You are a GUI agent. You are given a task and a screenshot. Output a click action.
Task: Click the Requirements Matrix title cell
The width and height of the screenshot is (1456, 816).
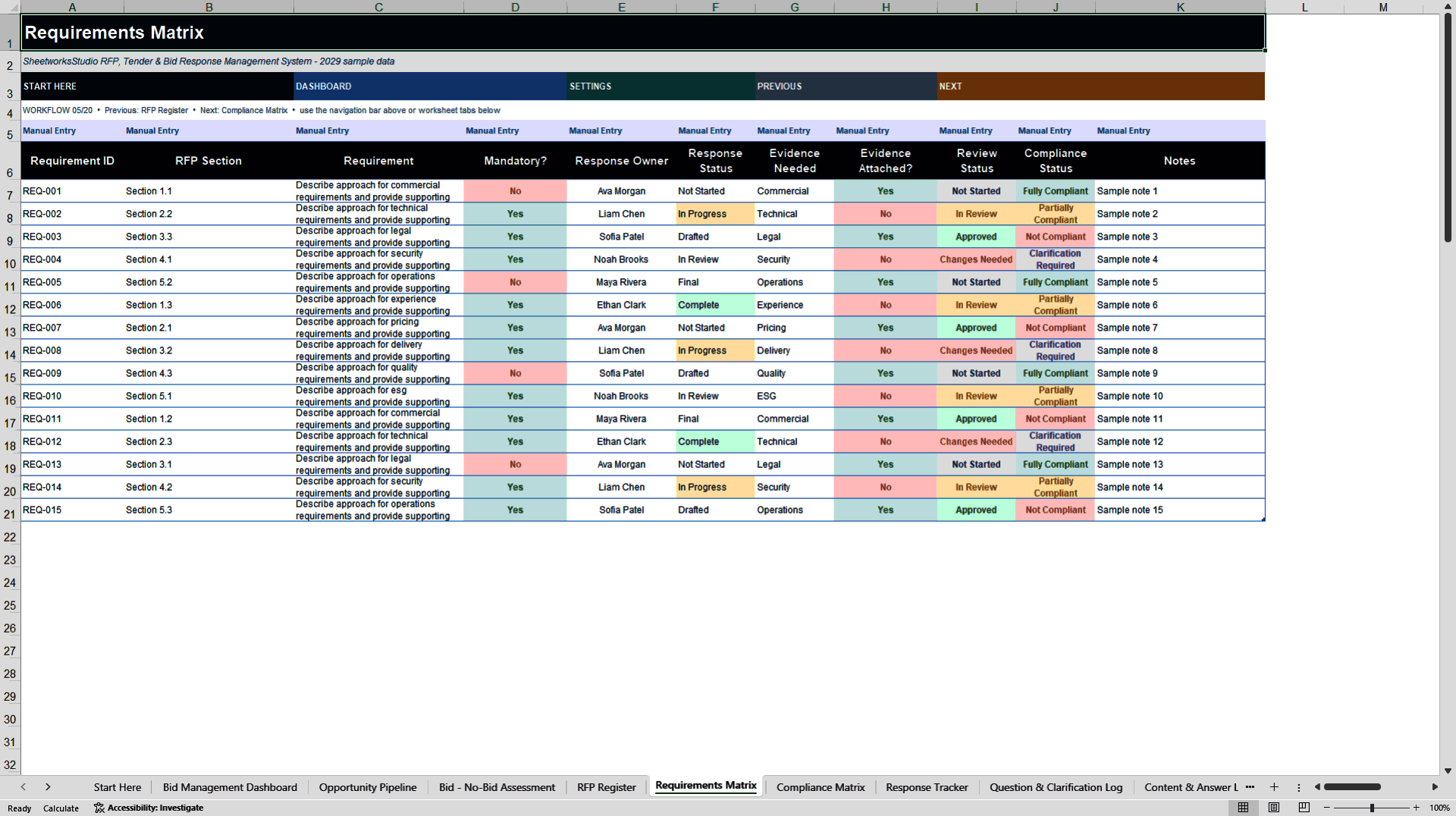pos(642,33)
